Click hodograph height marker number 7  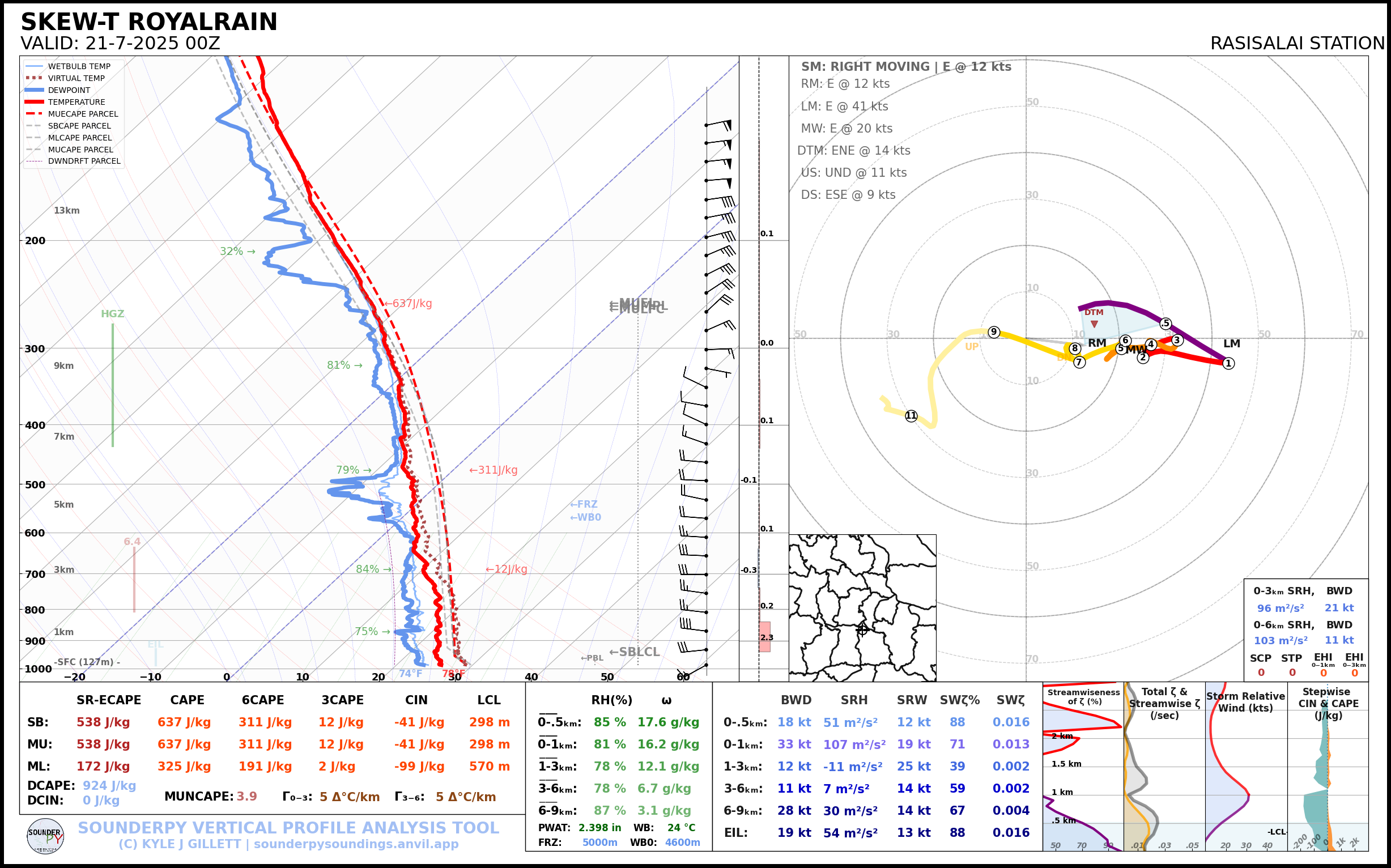pos(1079,362)
